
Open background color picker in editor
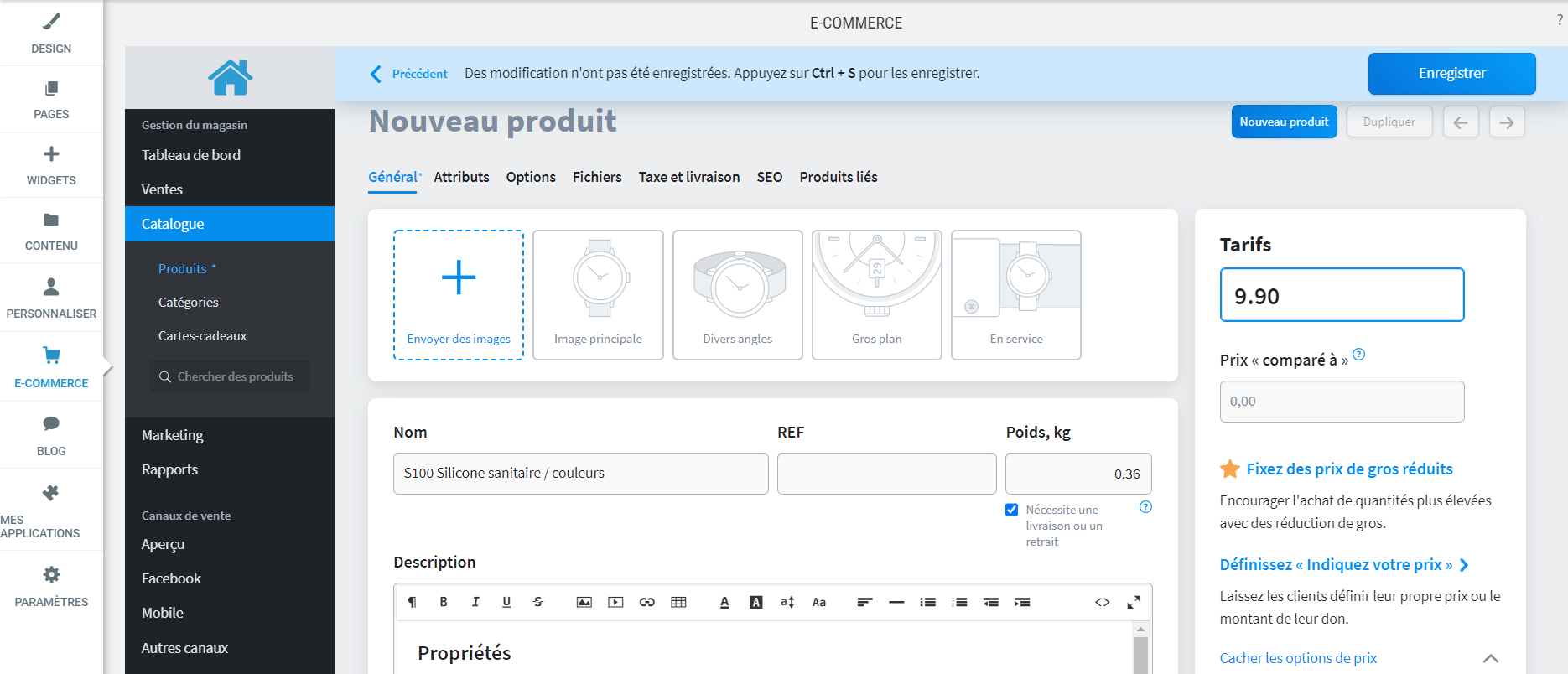coord(756,602)
